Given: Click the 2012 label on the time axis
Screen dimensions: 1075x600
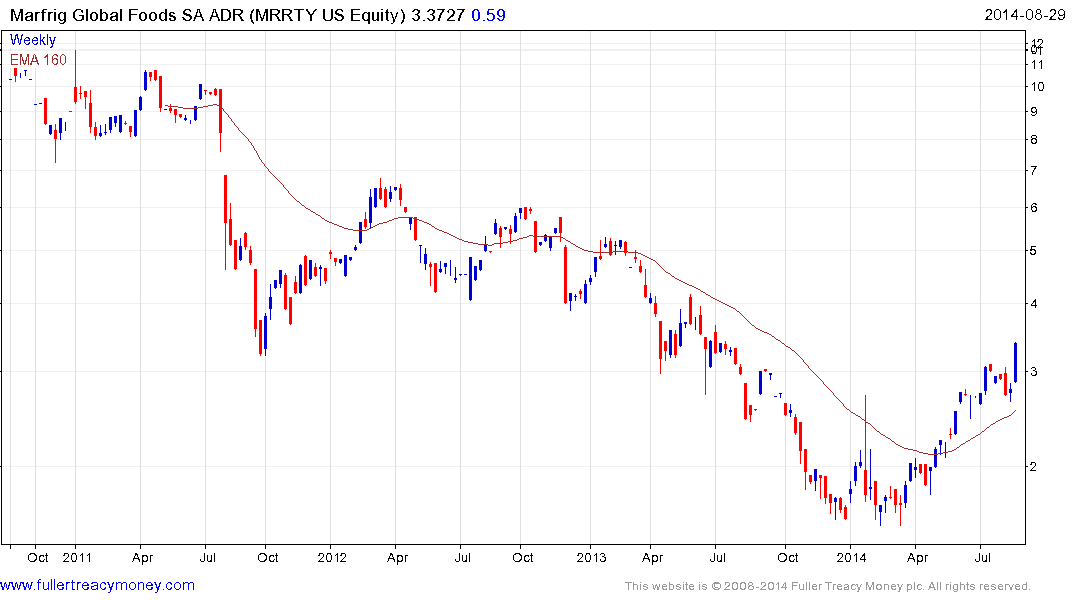Looking at the screenshot, I should tap(332, 557).
